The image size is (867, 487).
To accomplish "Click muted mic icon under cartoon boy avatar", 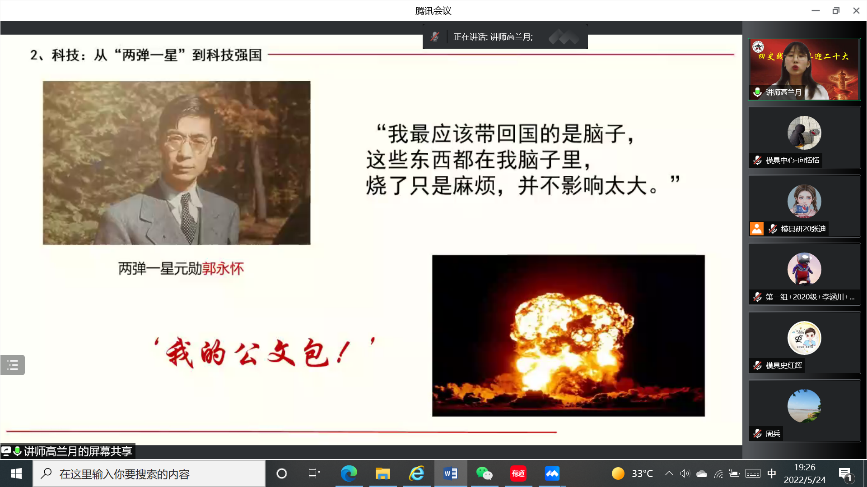I will (x=758, y=365).
